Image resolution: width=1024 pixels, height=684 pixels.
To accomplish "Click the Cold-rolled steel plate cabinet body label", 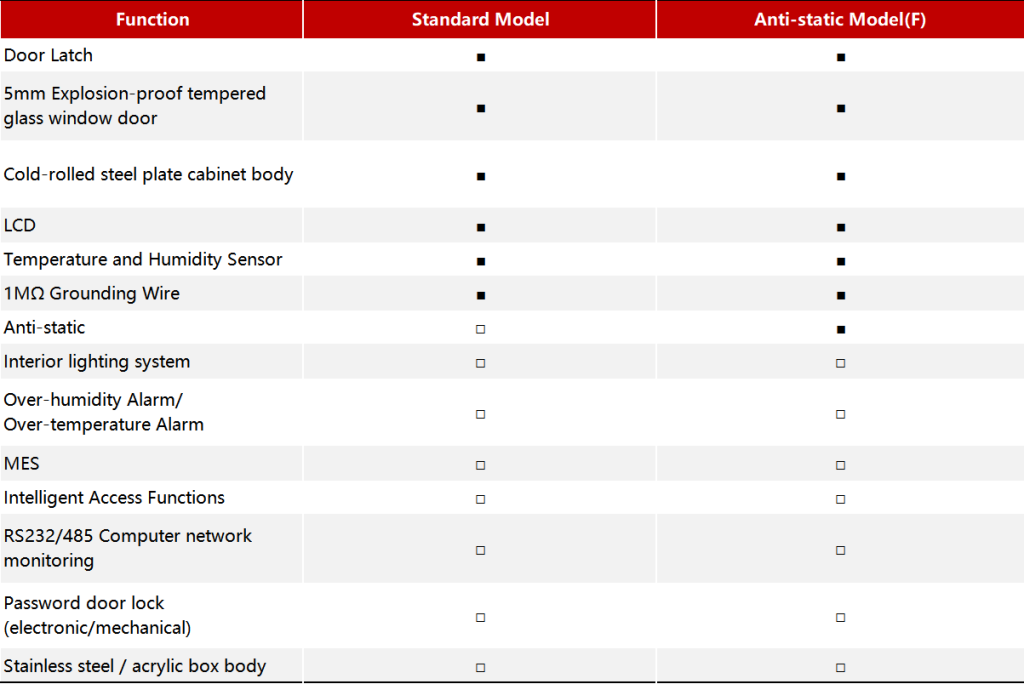I will tap(148, 174).
